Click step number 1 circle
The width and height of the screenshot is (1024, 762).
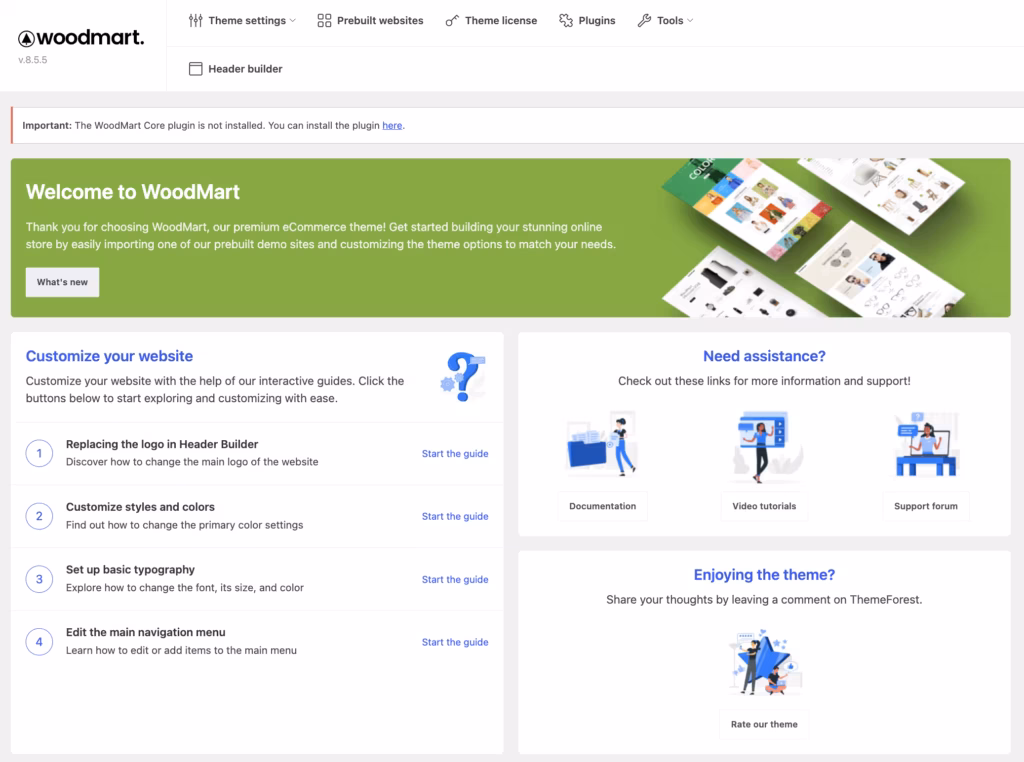click(39, 453)
